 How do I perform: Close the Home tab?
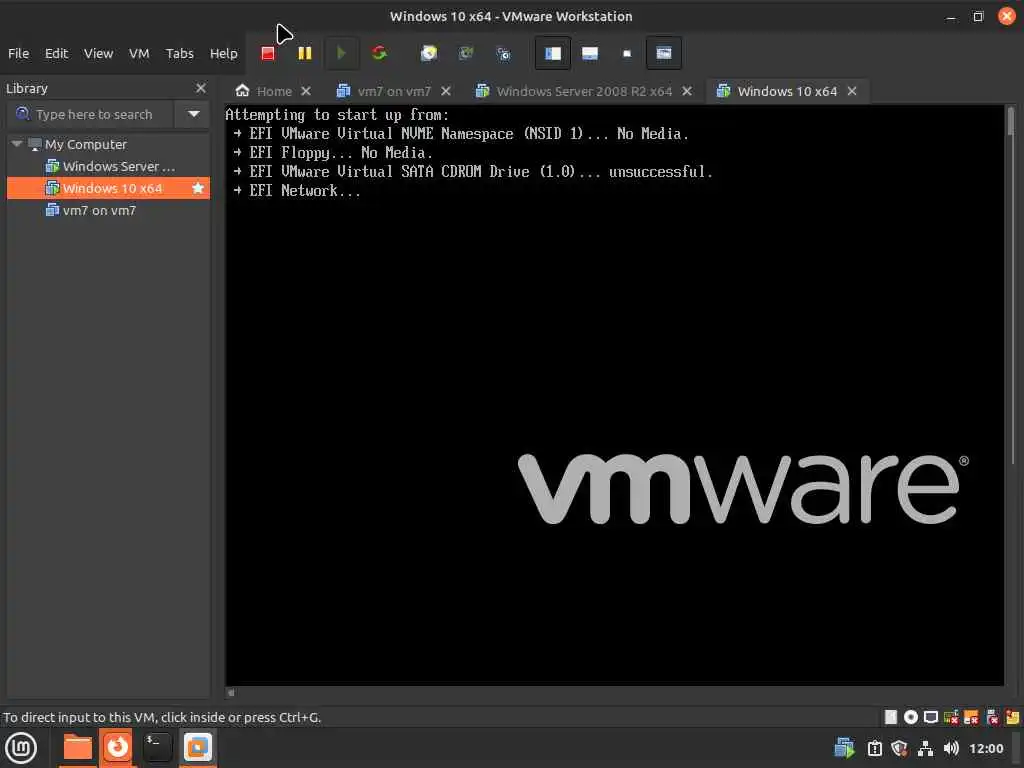pyautogui.click(x=306, y=91)
